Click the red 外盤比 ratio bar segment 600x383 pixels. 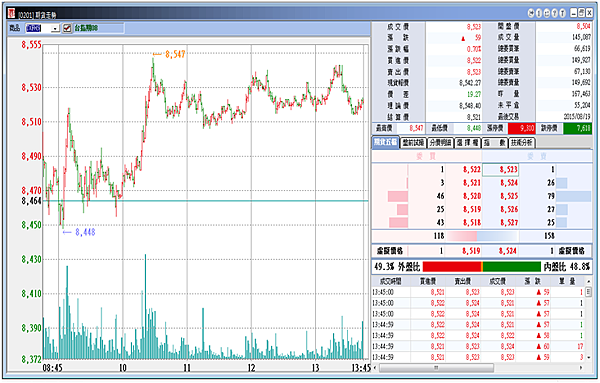(x=452, y=266)
